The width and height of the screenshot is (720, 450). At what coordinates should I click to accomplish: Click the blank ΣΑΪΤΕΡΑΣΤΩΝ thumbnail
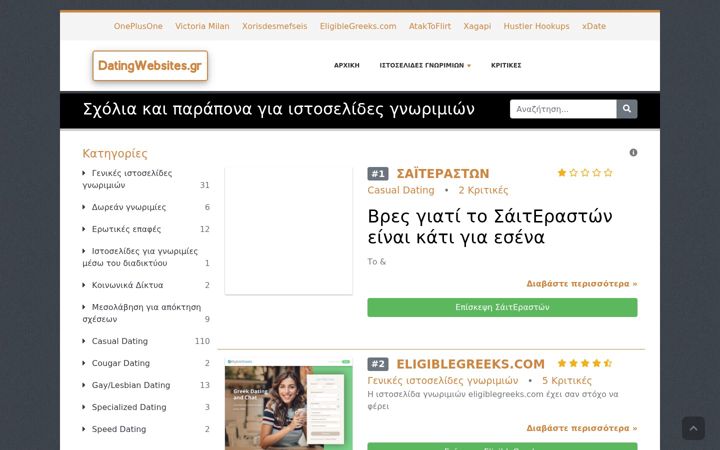tap(289, 231)
